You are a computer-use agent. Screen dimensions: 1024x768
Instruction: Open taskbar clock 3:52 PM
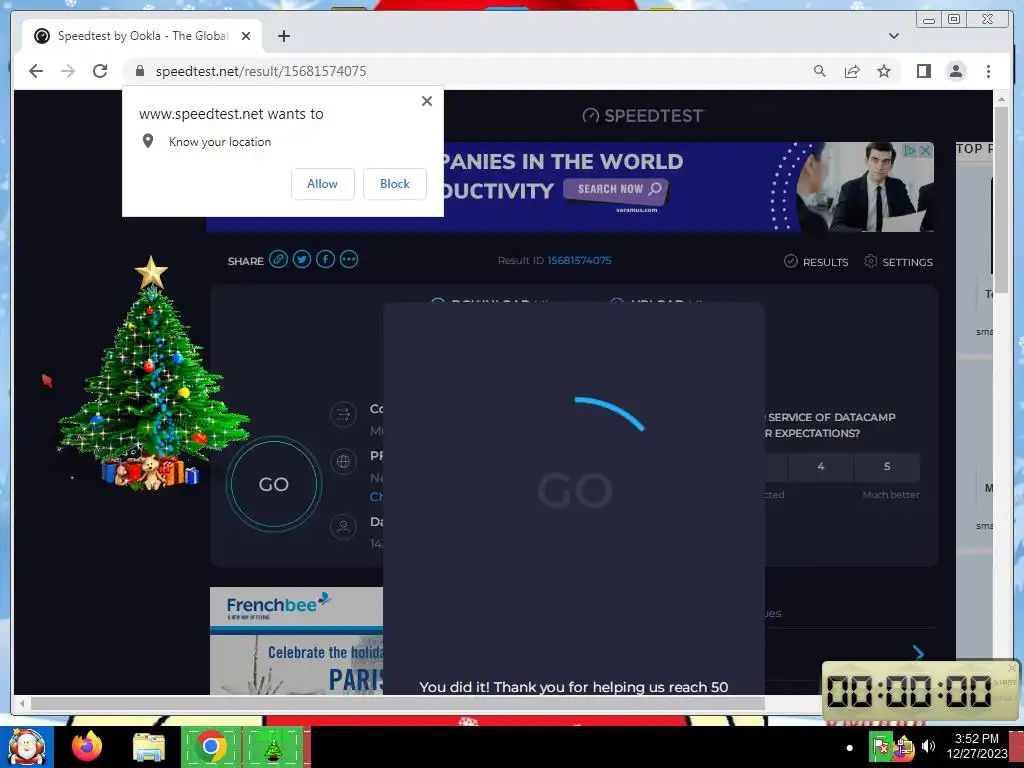977,746
